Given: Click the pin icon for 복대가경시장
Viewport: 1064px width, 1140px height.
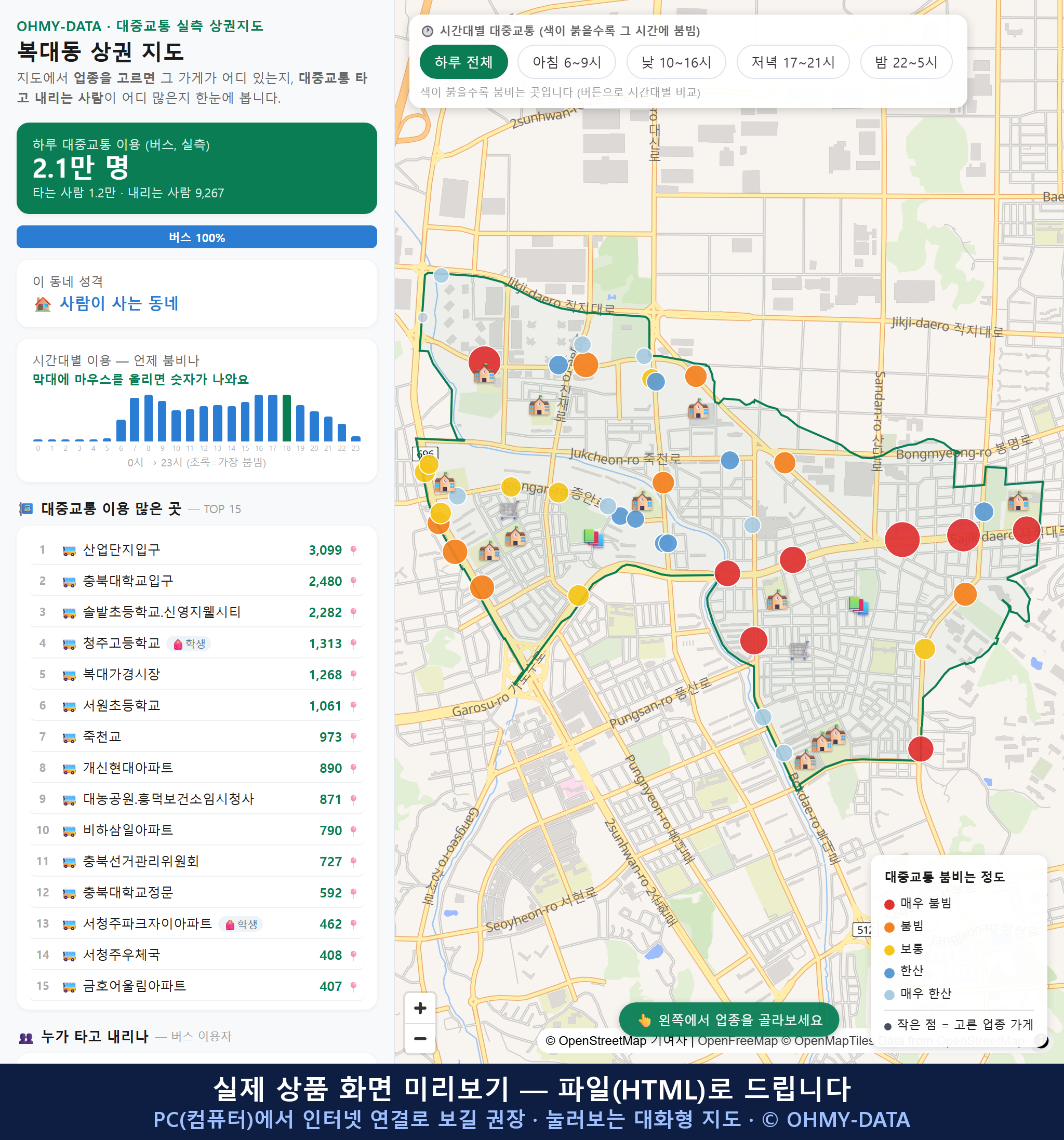Looking at the screenshot, I should tap(353, 675).
